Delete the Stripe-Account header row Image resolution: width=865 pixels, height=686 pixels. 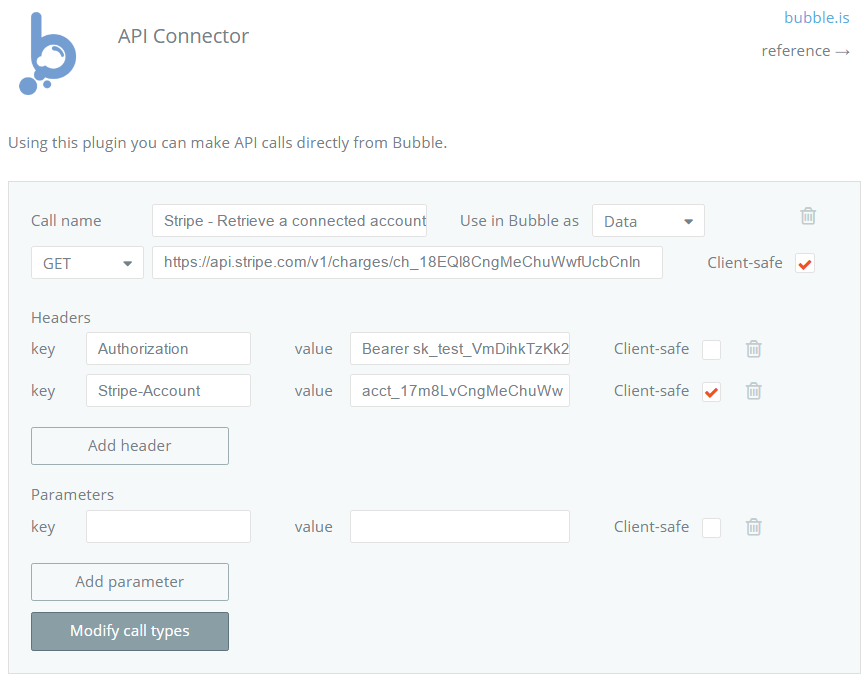click(754, 390)
